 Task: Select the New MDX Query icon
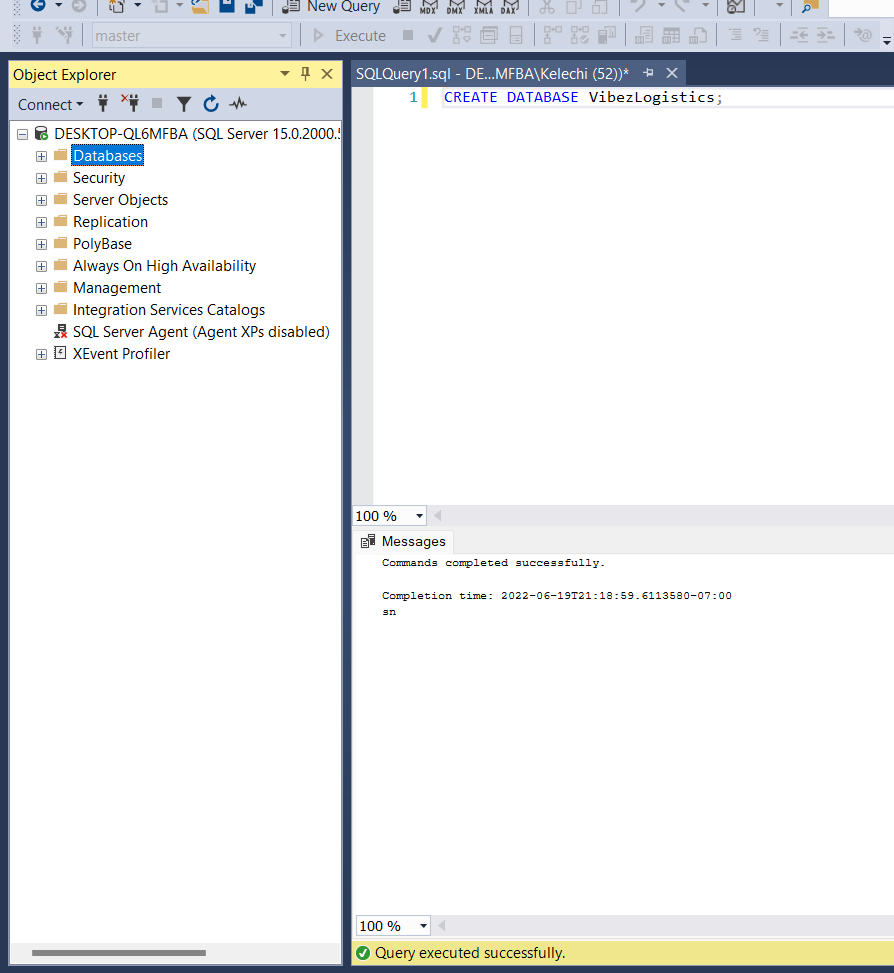click(430, 8)
